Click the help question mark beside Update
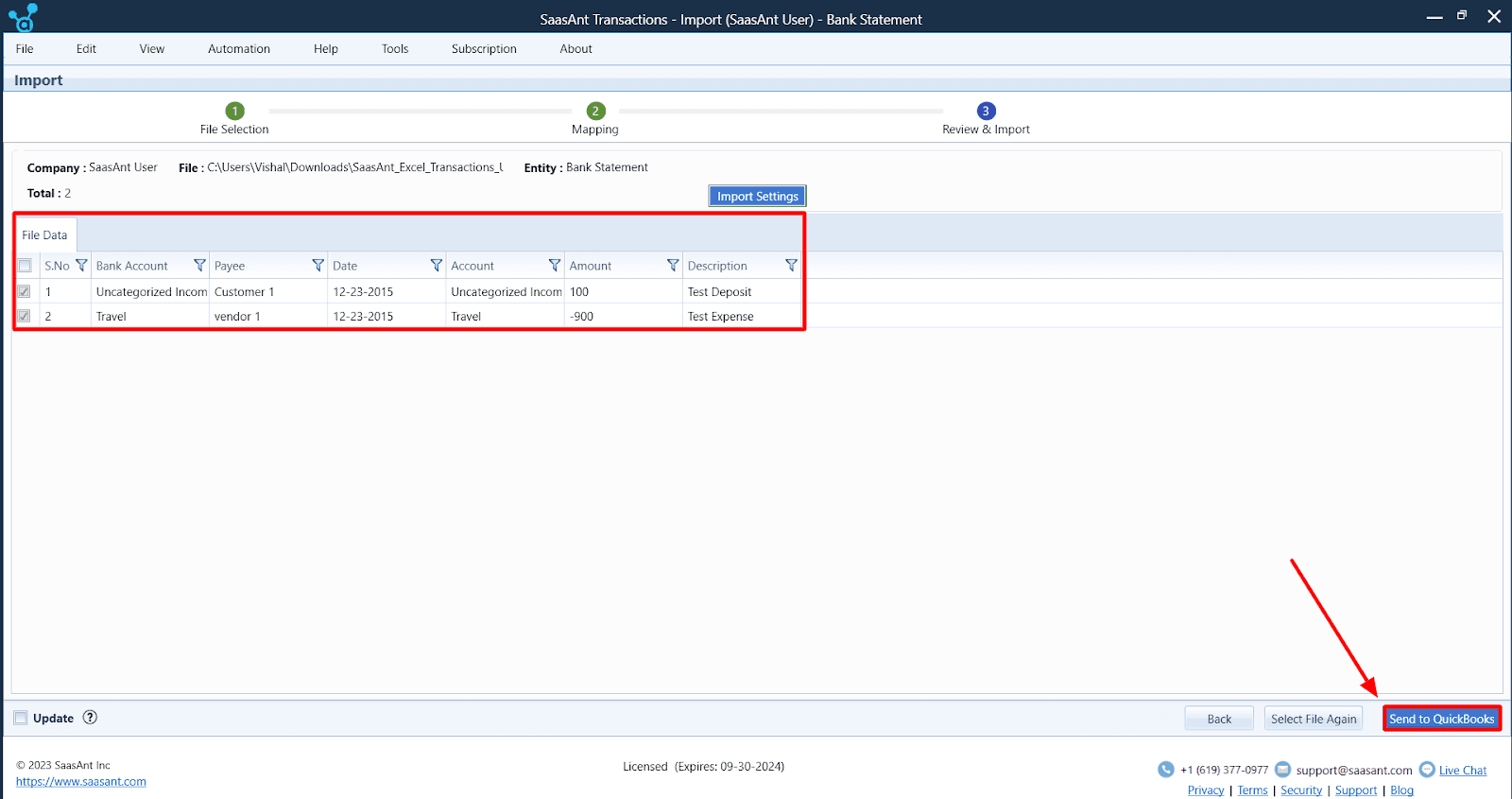Image resolution: width=1512 pixels, height=799 pixels. [x=90, y=718]
